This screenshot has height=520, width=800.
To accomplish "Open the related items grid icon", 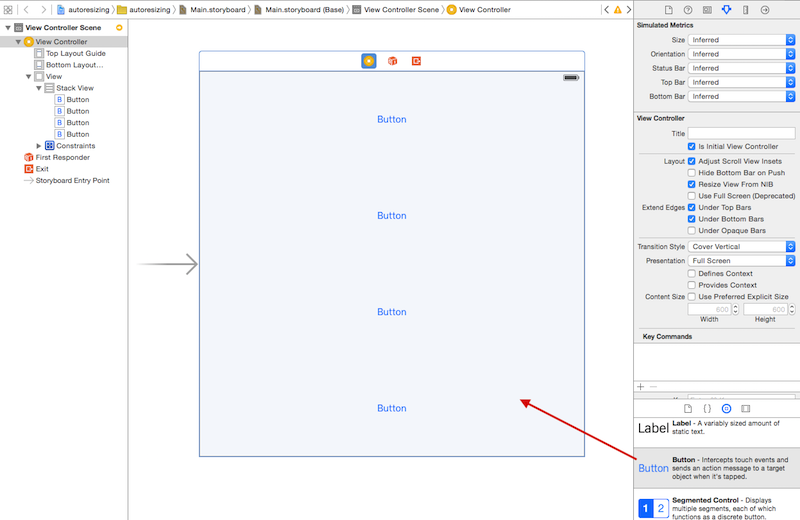I will click(8, 10).
